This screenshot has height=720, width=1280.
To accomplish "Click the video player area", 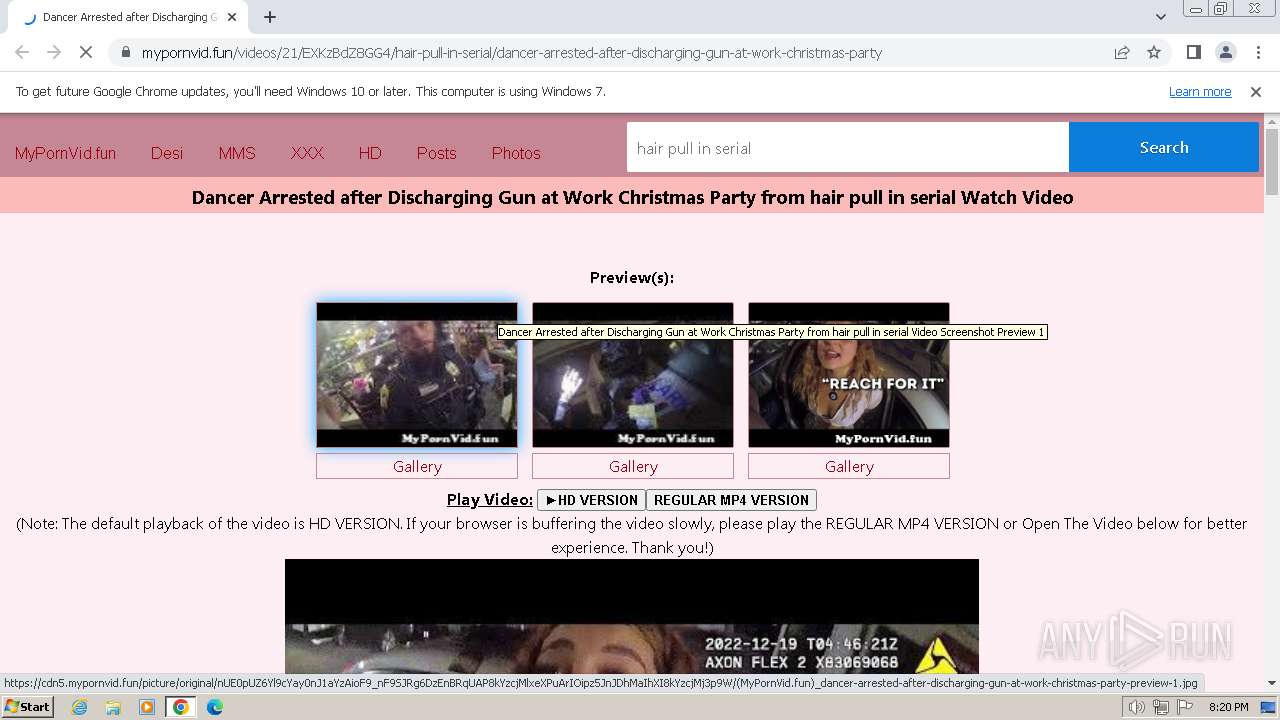I will point(632,617).
